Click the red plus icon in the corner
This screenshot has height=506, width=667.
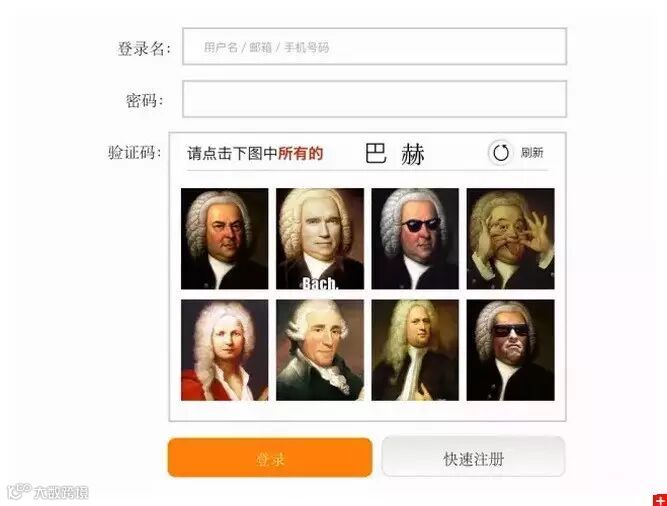pyautogui.click(x=660, y=501)
